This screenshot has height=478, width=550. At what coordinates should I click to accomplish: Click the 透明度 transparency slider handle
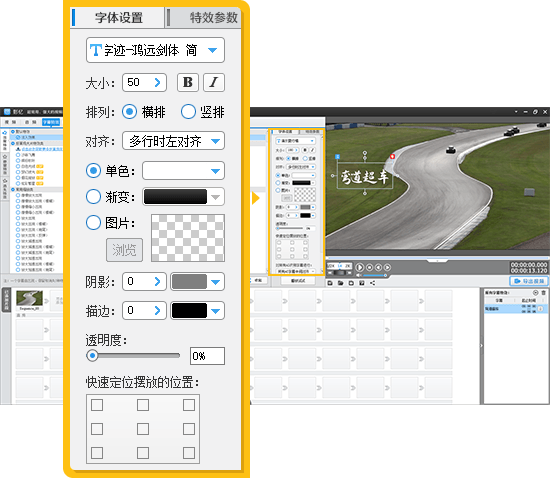coord(92,356)
